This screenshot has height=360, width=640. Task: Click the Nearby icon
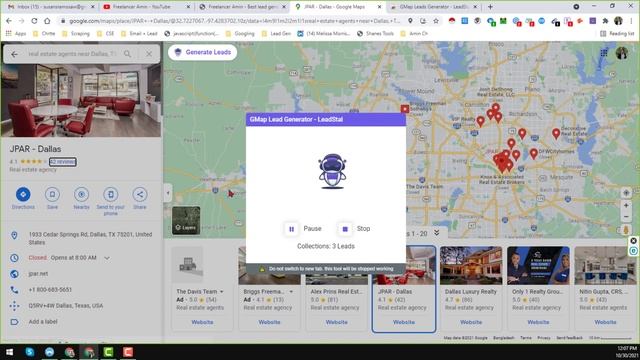point(81,194)
